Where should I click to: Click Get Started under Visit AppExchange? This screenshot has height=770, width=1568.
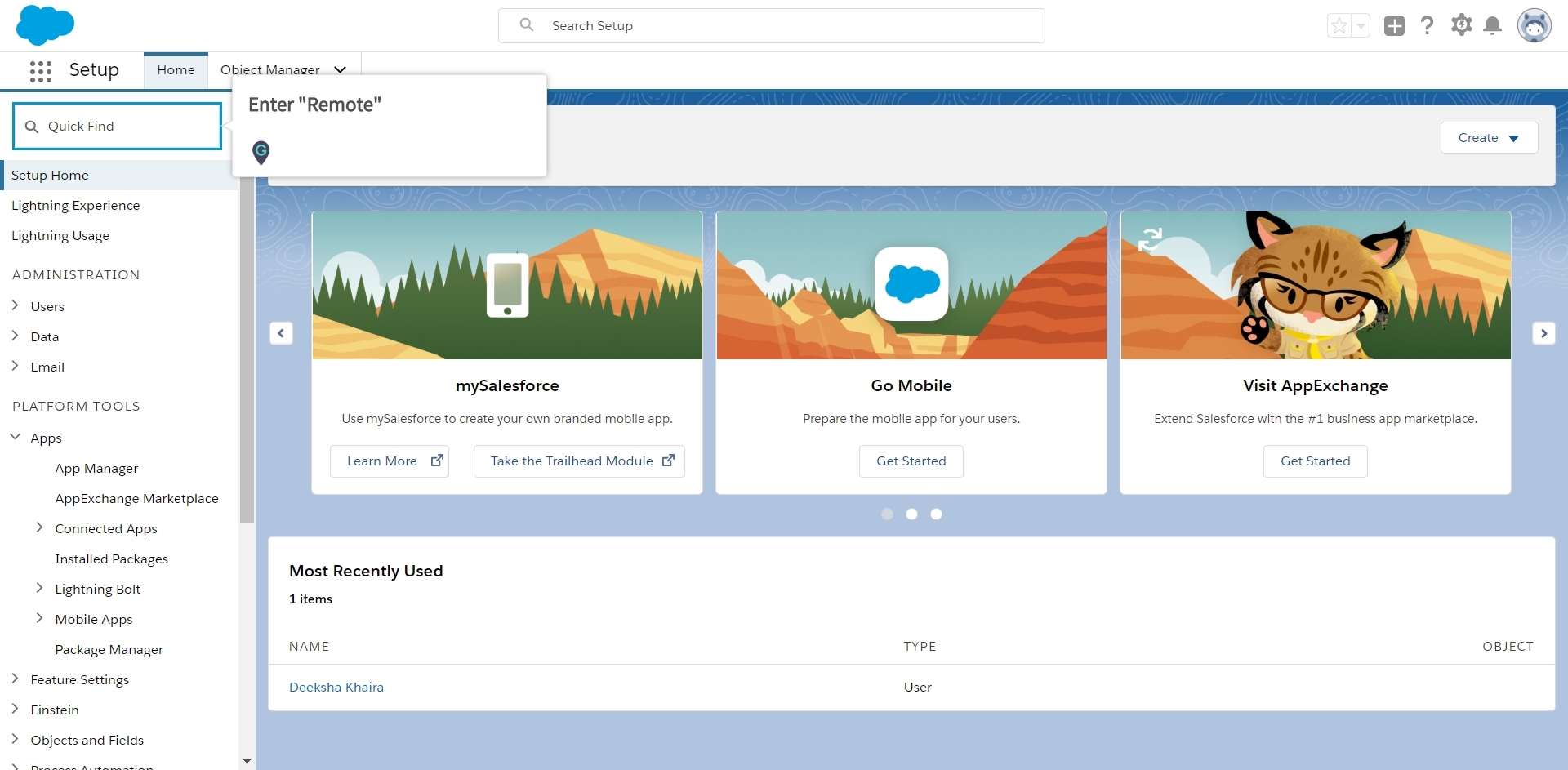click(x=1316, y=461)
